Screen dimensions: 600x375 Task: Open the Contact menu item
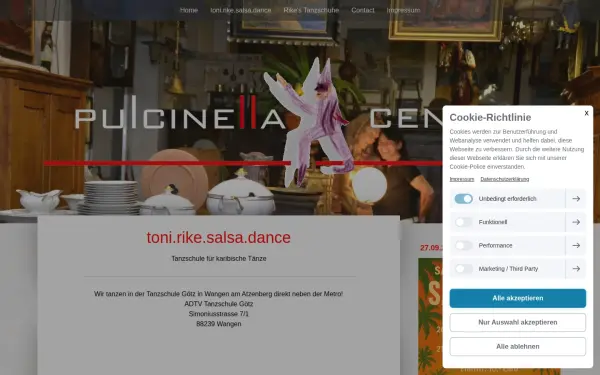click(x=363, y=10)
